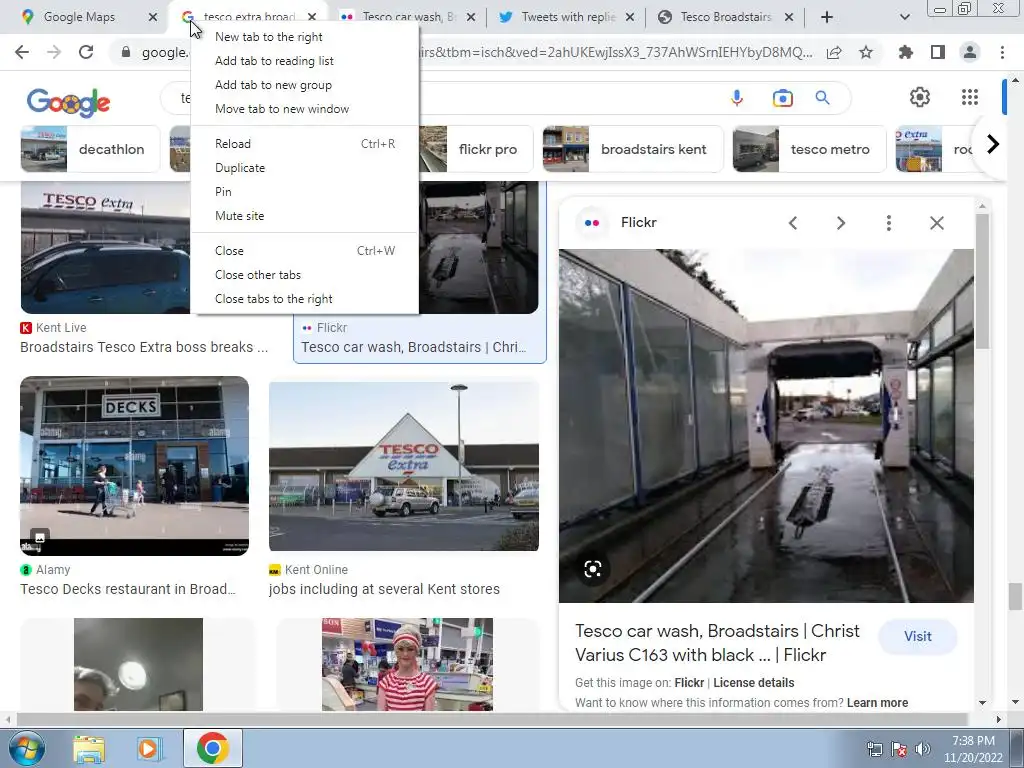Open Chrome's three-dot menu
The image size is (1024, 768).
click(1002, 52)
